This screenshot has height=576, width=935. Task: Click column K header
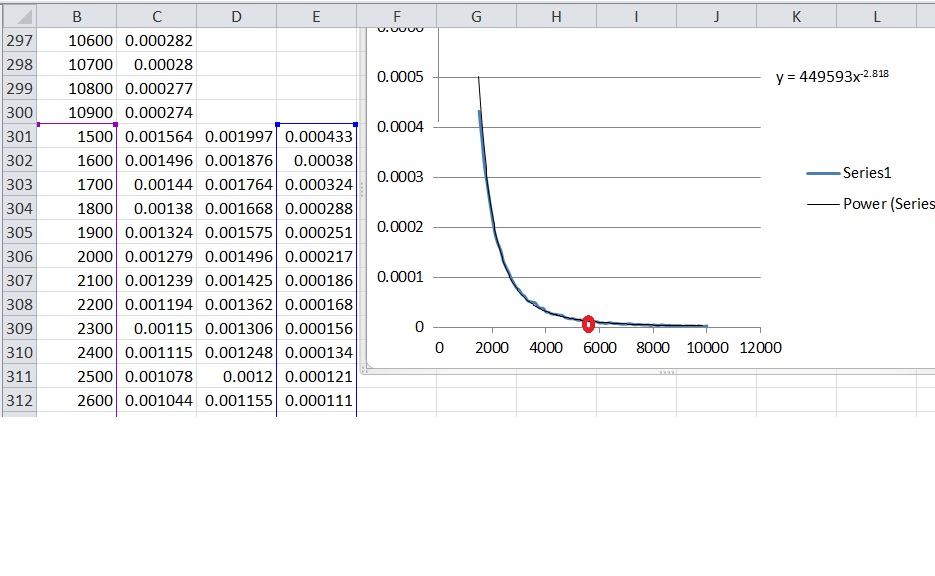click(796, 16)
